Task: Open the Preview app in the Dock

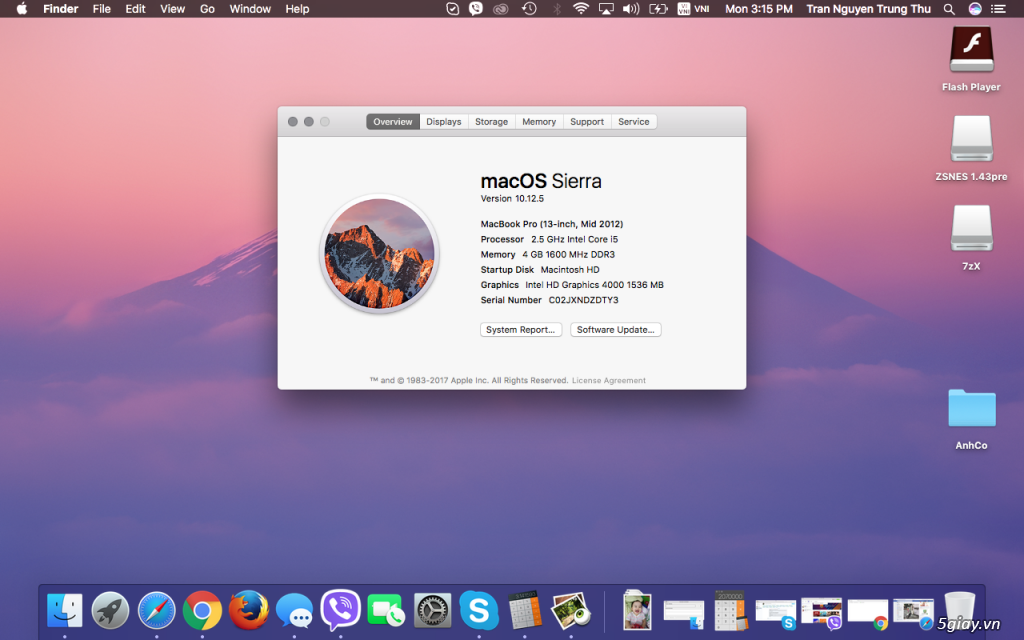Action: click(571, 611)
